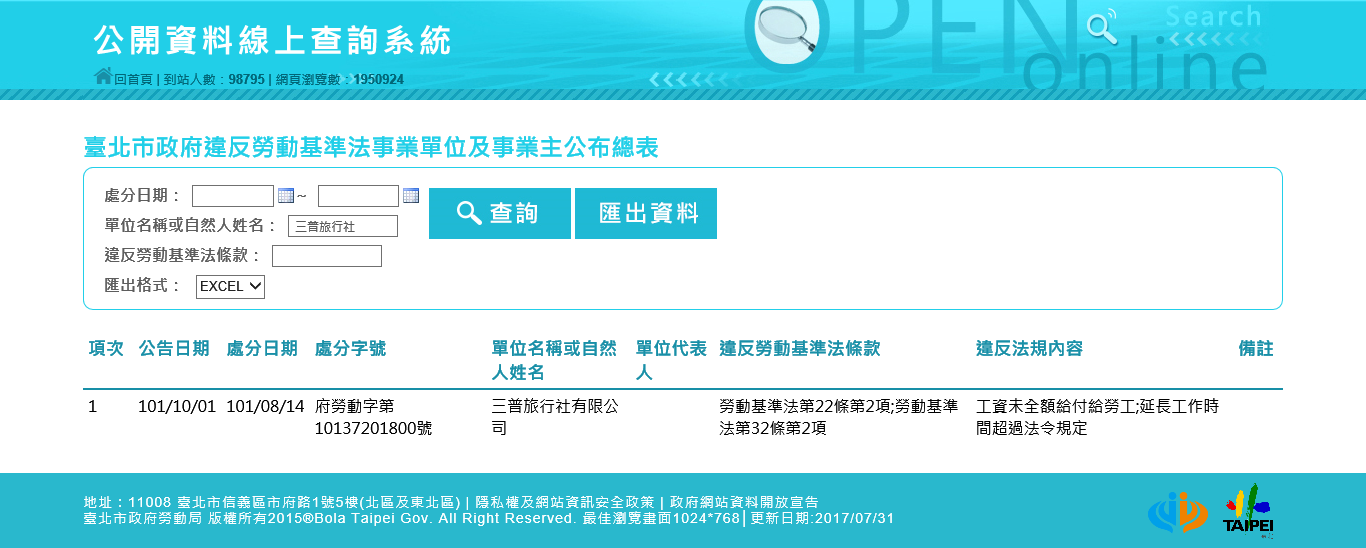Click the 處分字號 column header
Screen dimensions: 1366x548
350,349
